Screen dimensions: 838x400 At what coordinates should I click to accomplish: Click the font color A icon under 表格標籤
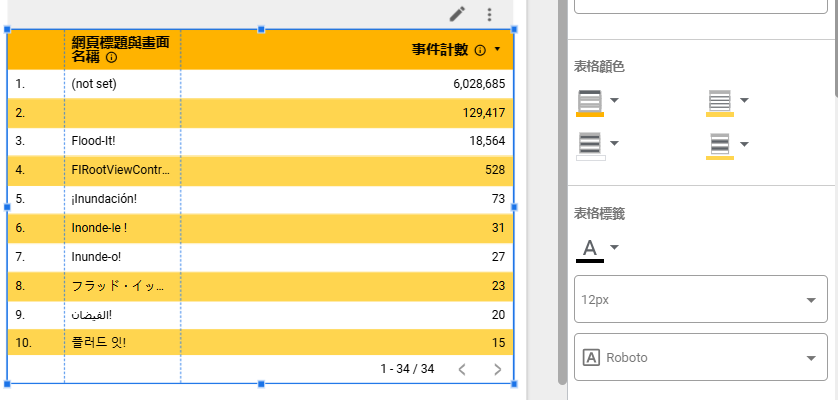coord(590,248)
